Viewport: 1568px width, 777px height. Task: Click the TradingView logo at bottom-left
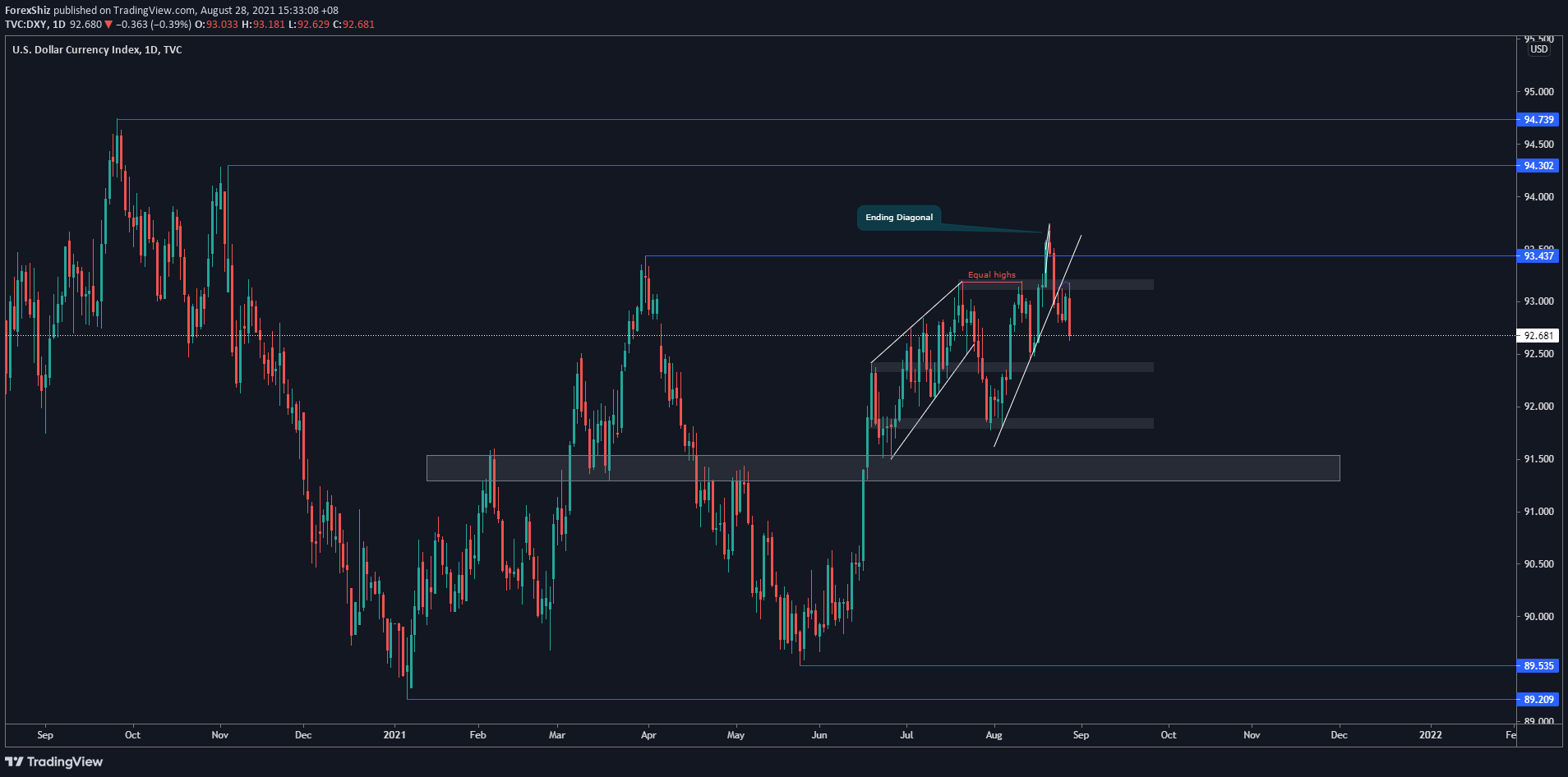click(x=54, y=761)
